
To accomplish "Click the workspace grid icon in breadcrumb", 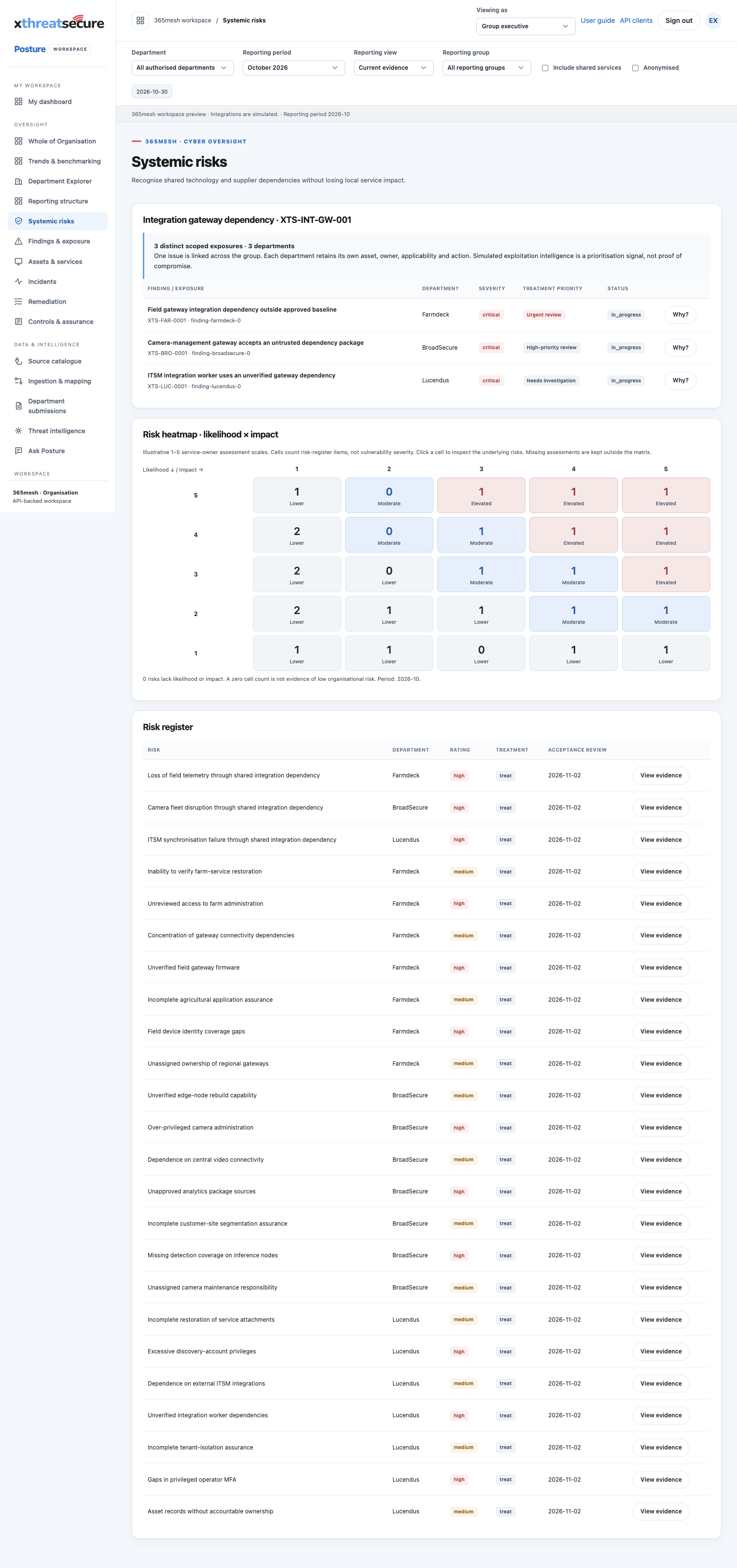I will point(140,20).
